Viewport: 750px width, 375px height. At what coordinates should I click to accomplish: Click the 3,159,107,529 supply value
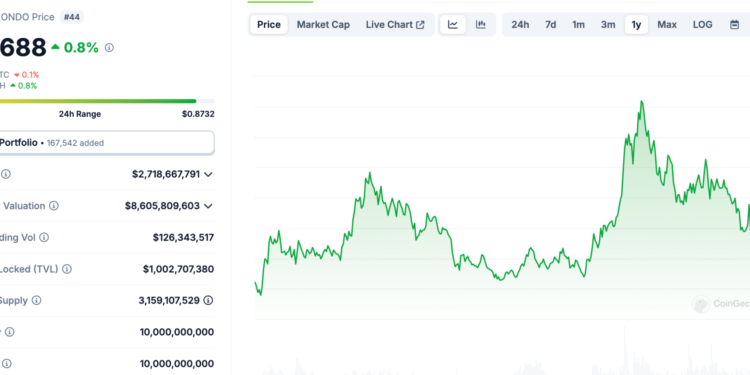tap(169, 300)
